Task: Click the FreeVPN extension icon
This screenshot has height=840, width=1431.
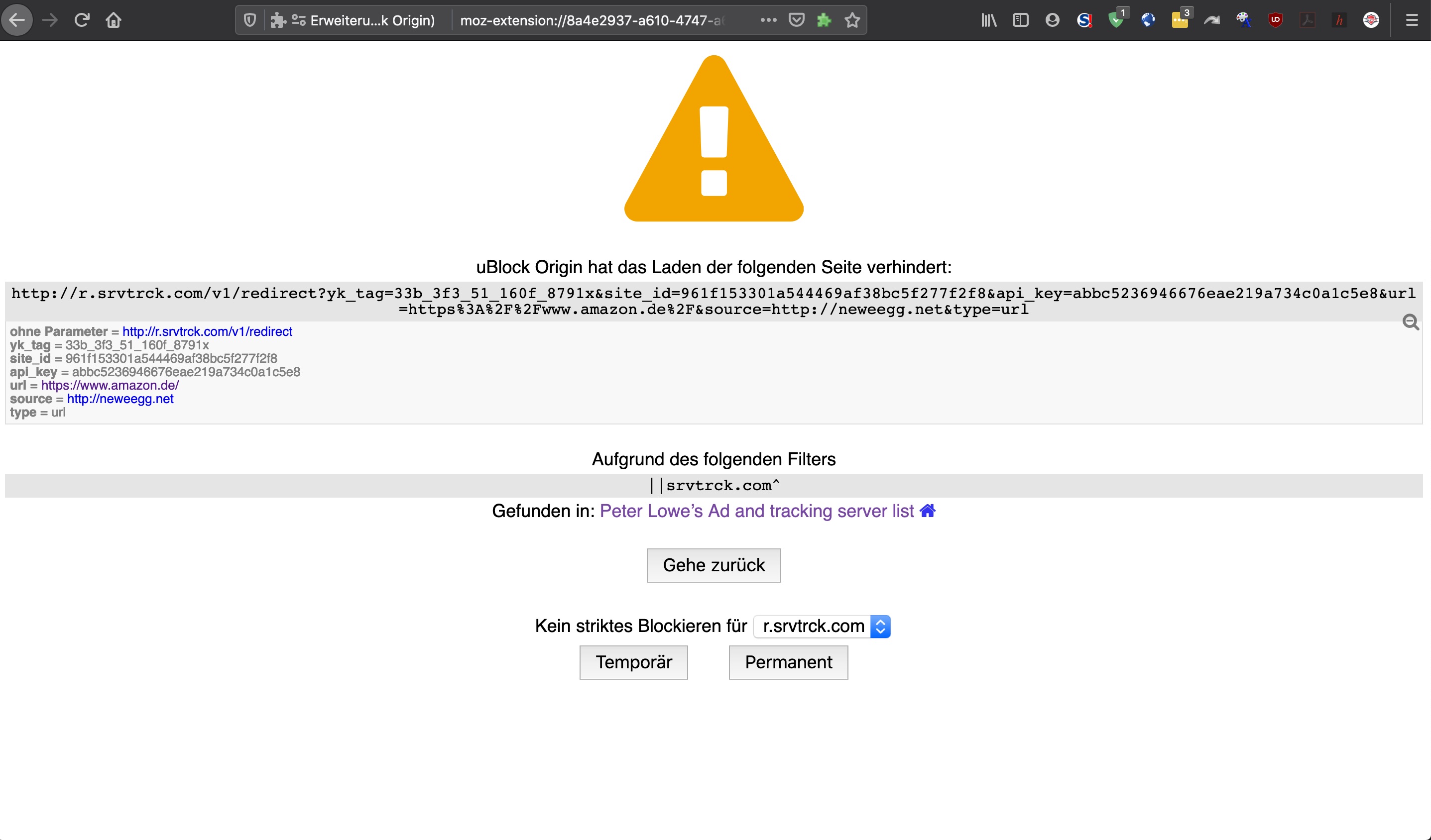Action: 1371,20
